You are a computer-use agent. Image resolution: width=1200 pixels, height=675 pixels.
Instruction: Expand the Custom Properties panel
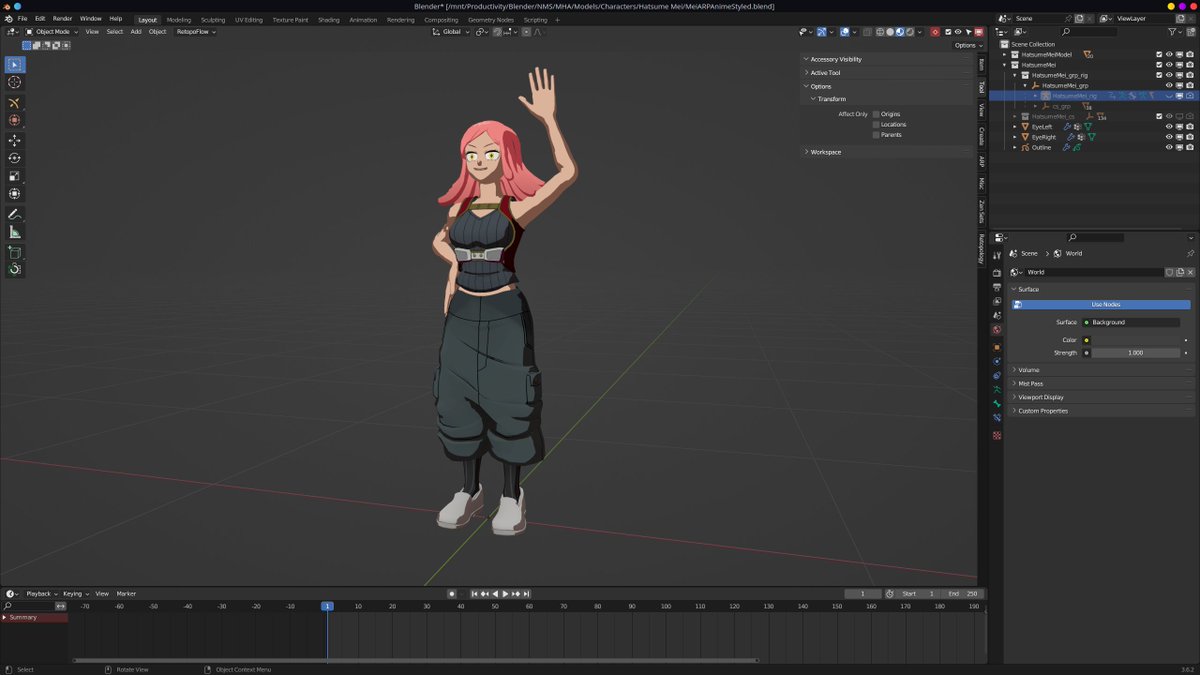[1100, 411]
